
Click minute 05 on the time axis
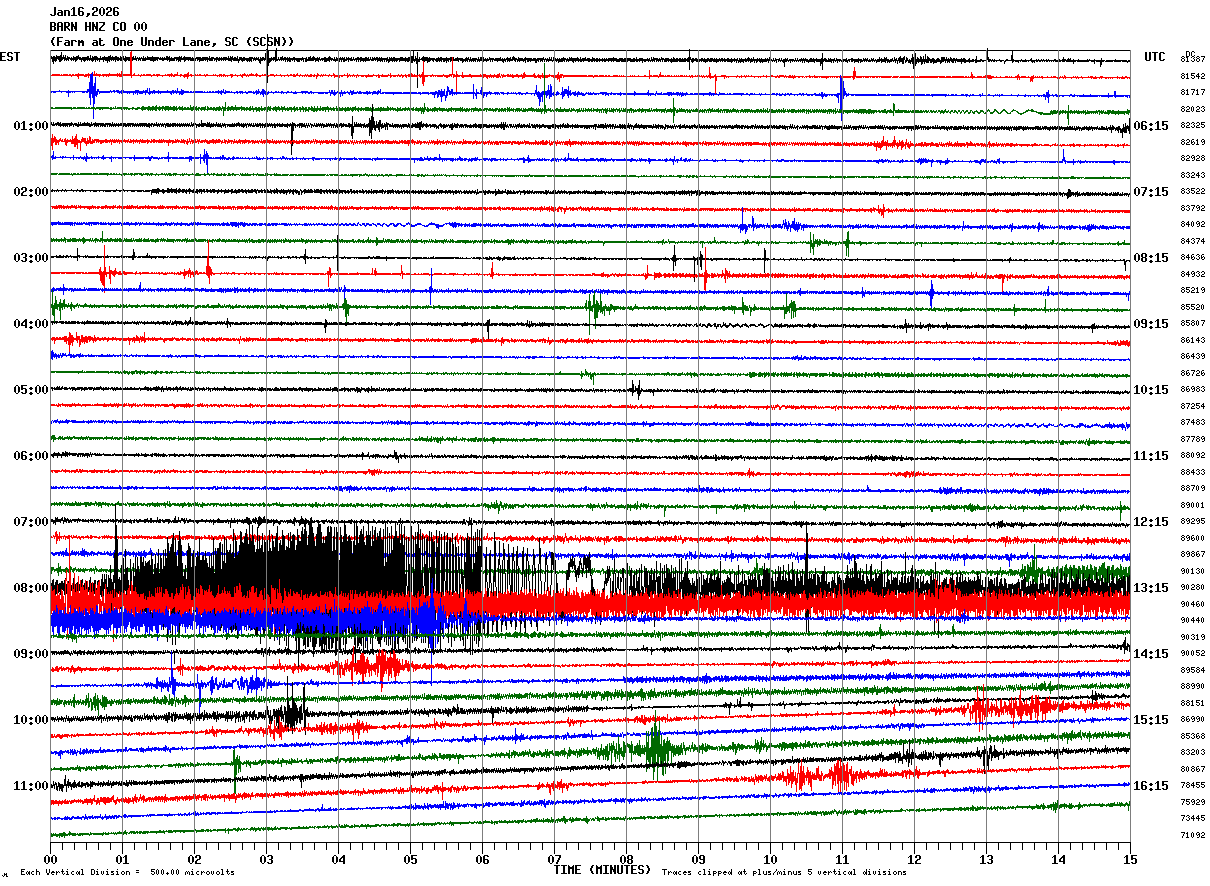click(410, 859)
